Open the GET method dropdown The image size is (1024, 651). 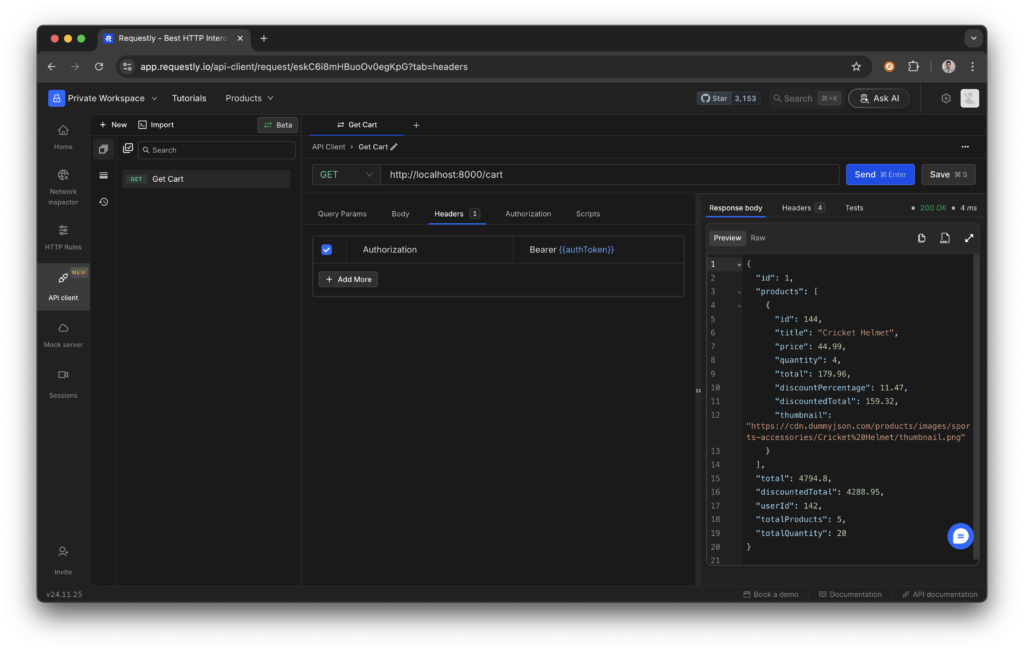pos(346,174)
